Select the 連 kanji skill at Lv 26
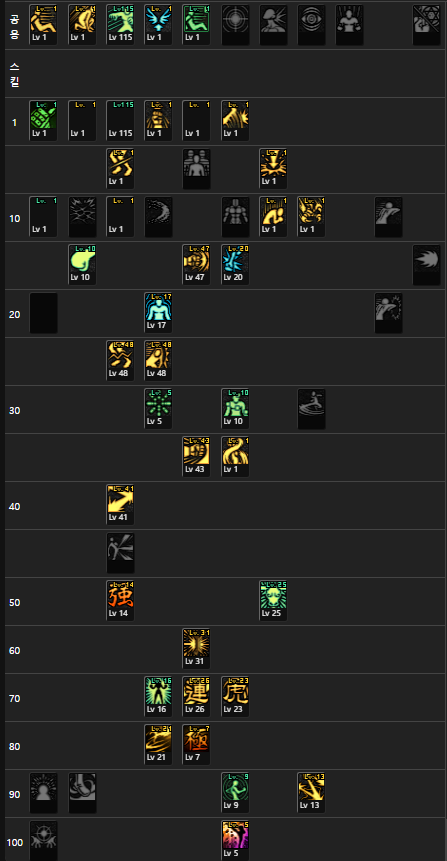The height and width of the screenshot is (861, 447). tap(197, 697)
